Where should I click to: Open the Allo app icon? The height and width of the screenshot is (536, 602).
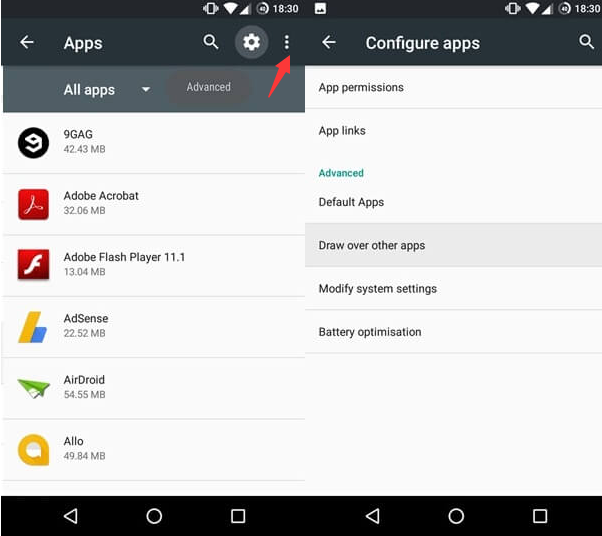[x=33, y=450]
